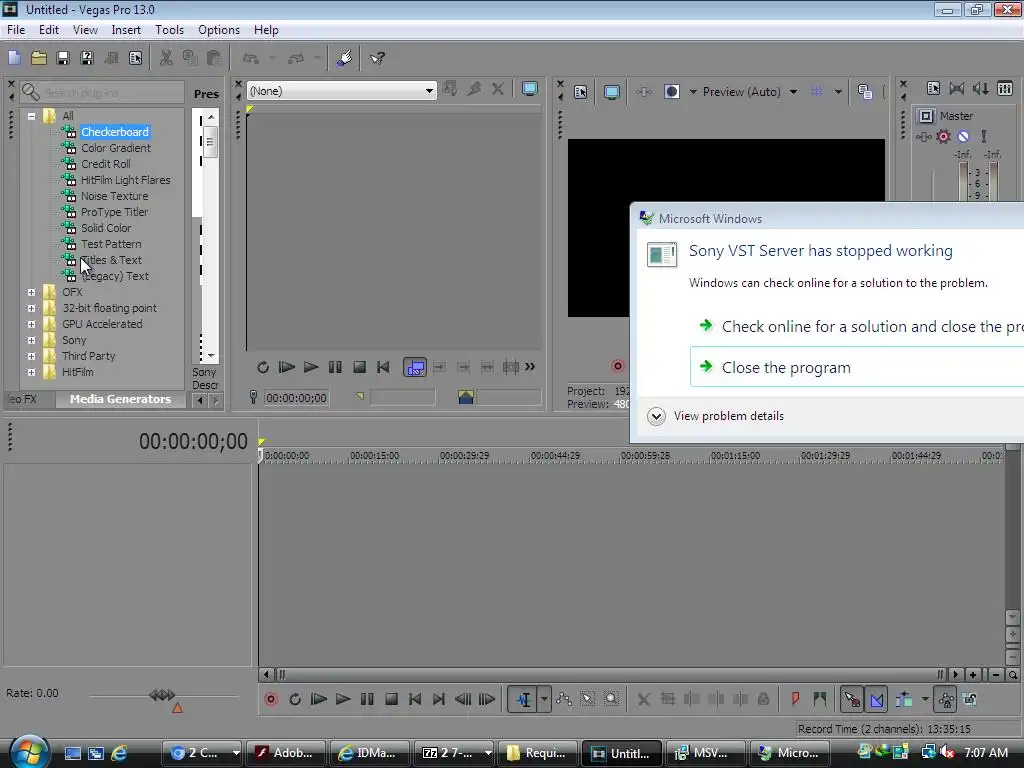Expand the OFX folder

point(31,292)
